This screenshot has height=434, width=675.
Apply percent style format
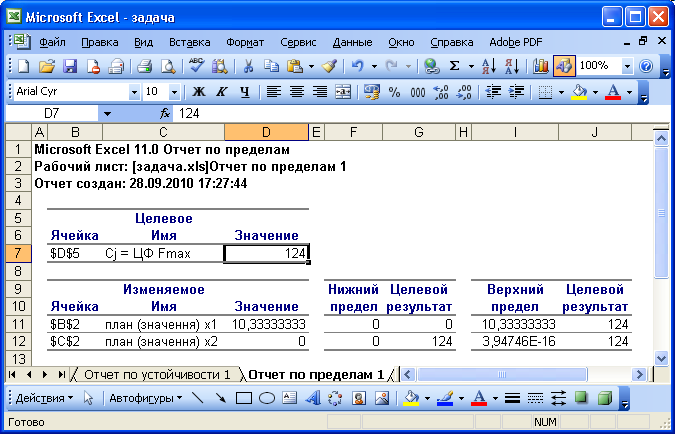point(394,92)
